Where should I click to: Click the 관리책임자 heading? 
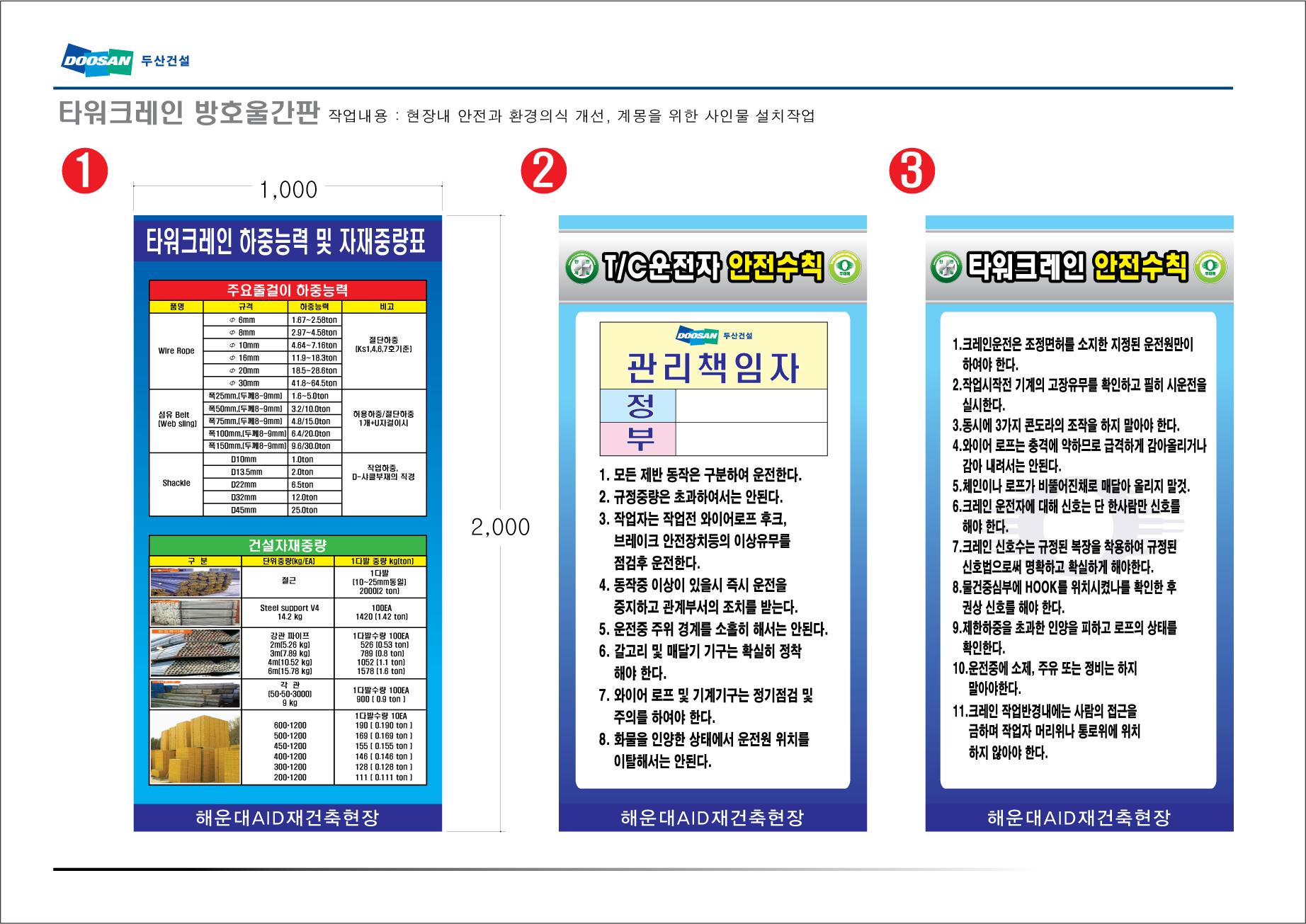(x=713, y=369)
